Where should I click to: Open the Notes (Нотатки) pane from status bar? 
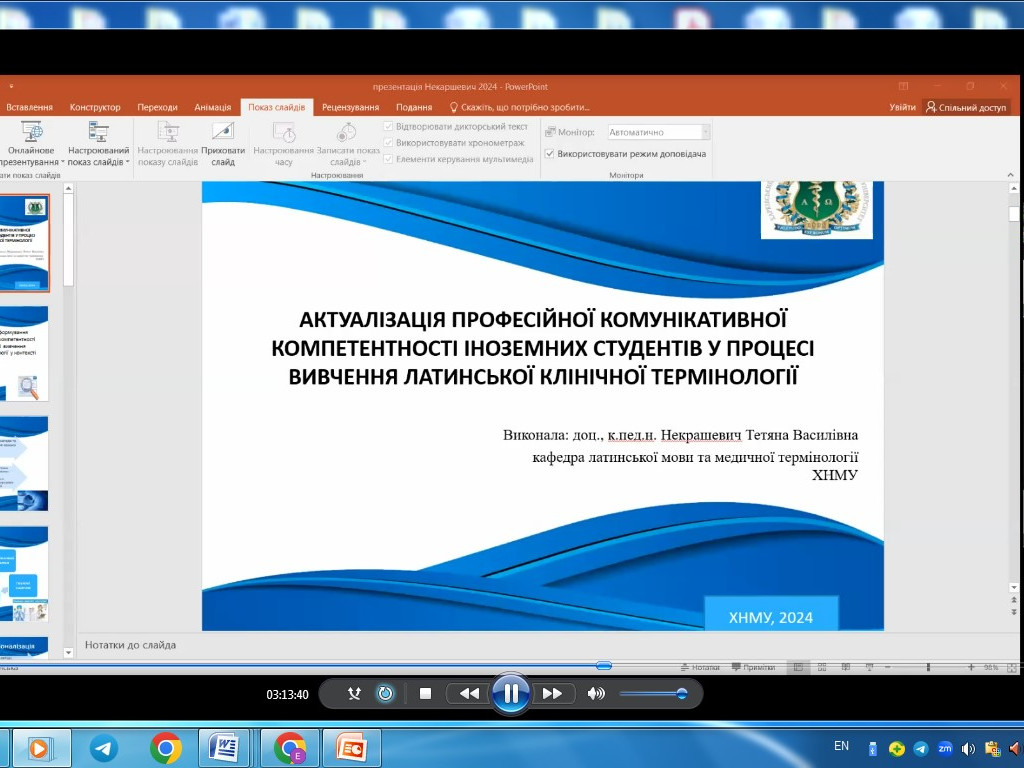point(700,667)
